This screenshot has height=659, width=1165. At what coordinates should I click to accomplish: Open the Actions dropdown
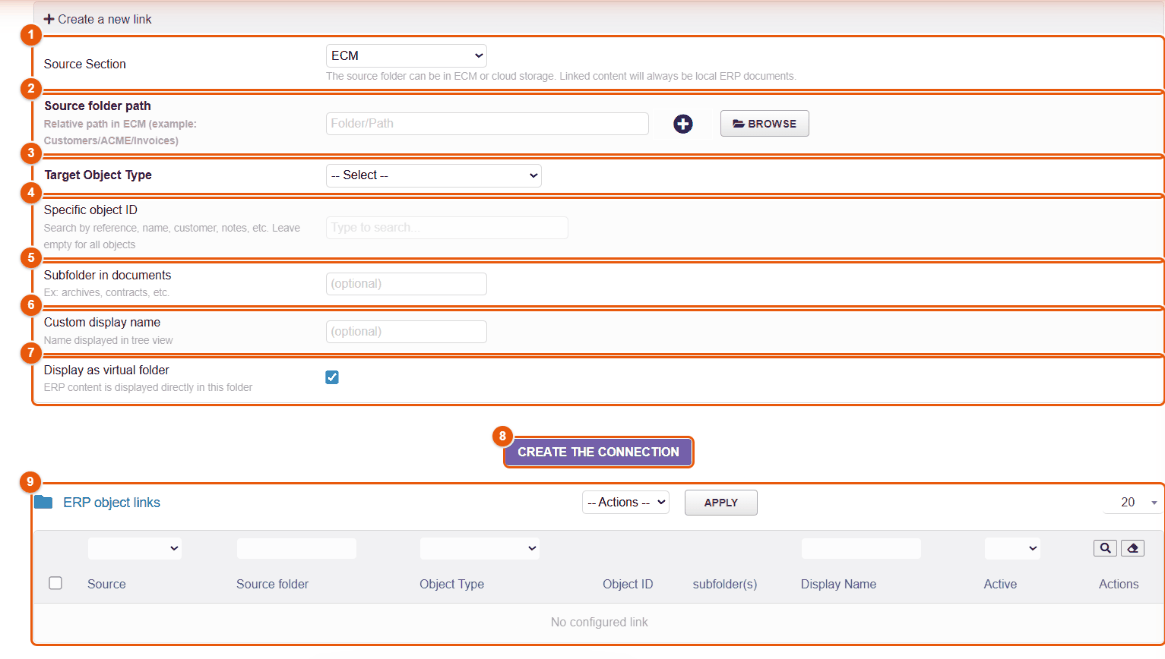(x=626, y=502)
